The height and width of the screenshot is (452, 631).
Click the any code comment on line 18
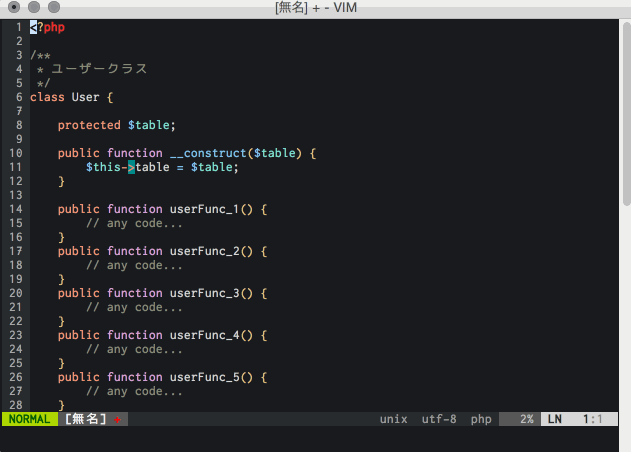tap(134, 265)
